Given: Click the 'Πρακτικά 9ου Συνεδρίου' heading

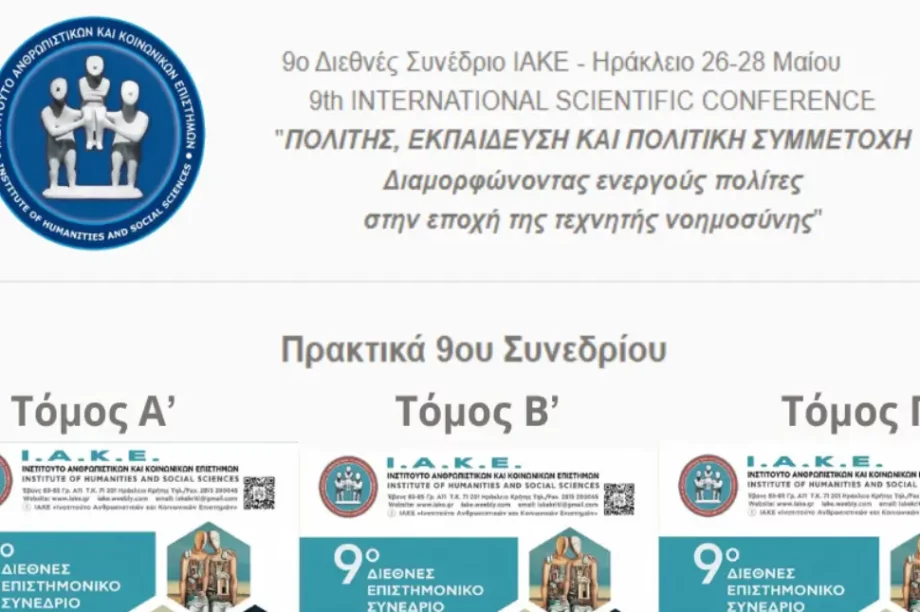Looking at the screenshot, I should click(x=474, y=350).
